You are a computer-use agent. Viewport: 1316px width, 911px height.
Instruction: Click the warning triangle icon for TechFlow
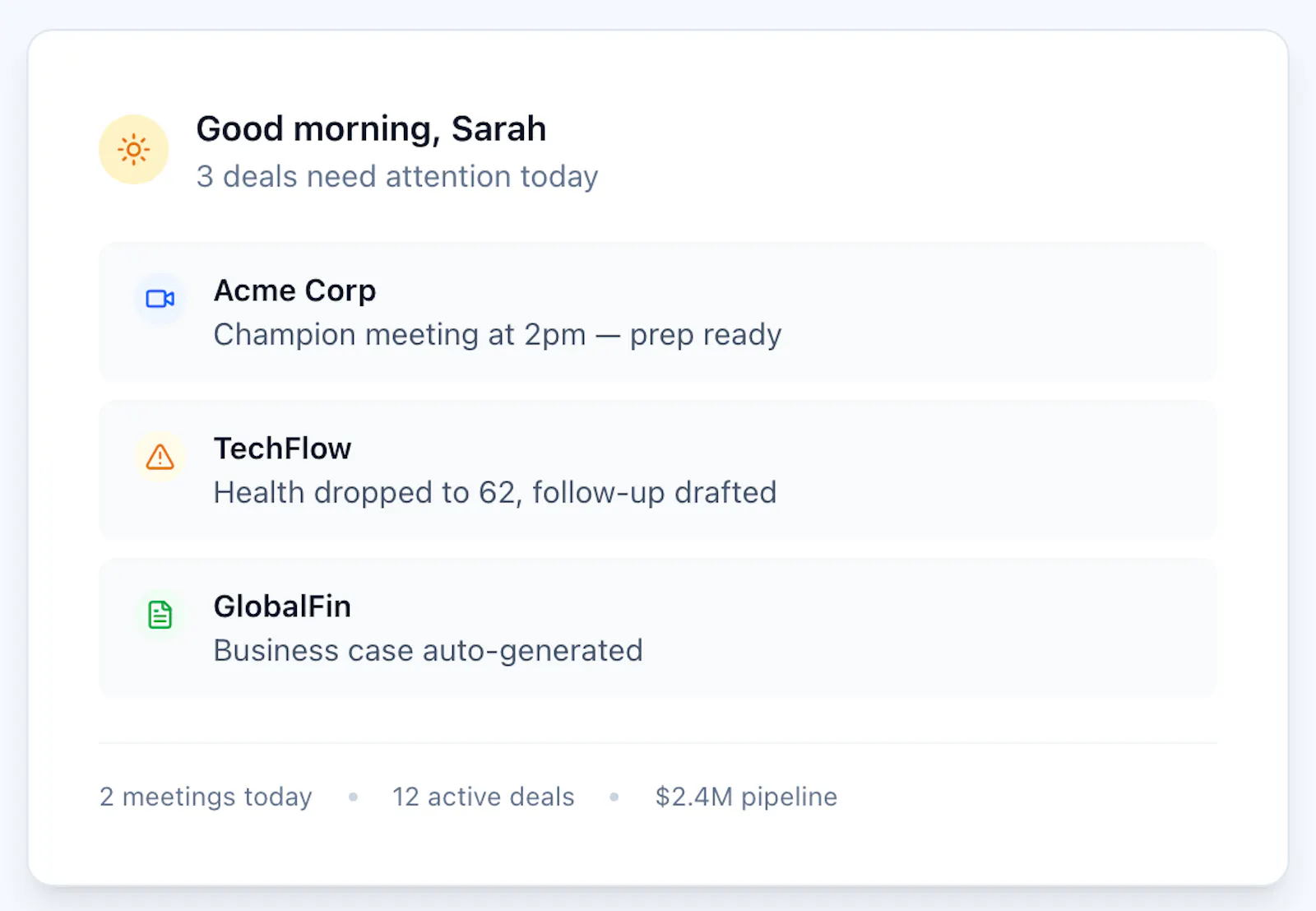coord(160,457)
